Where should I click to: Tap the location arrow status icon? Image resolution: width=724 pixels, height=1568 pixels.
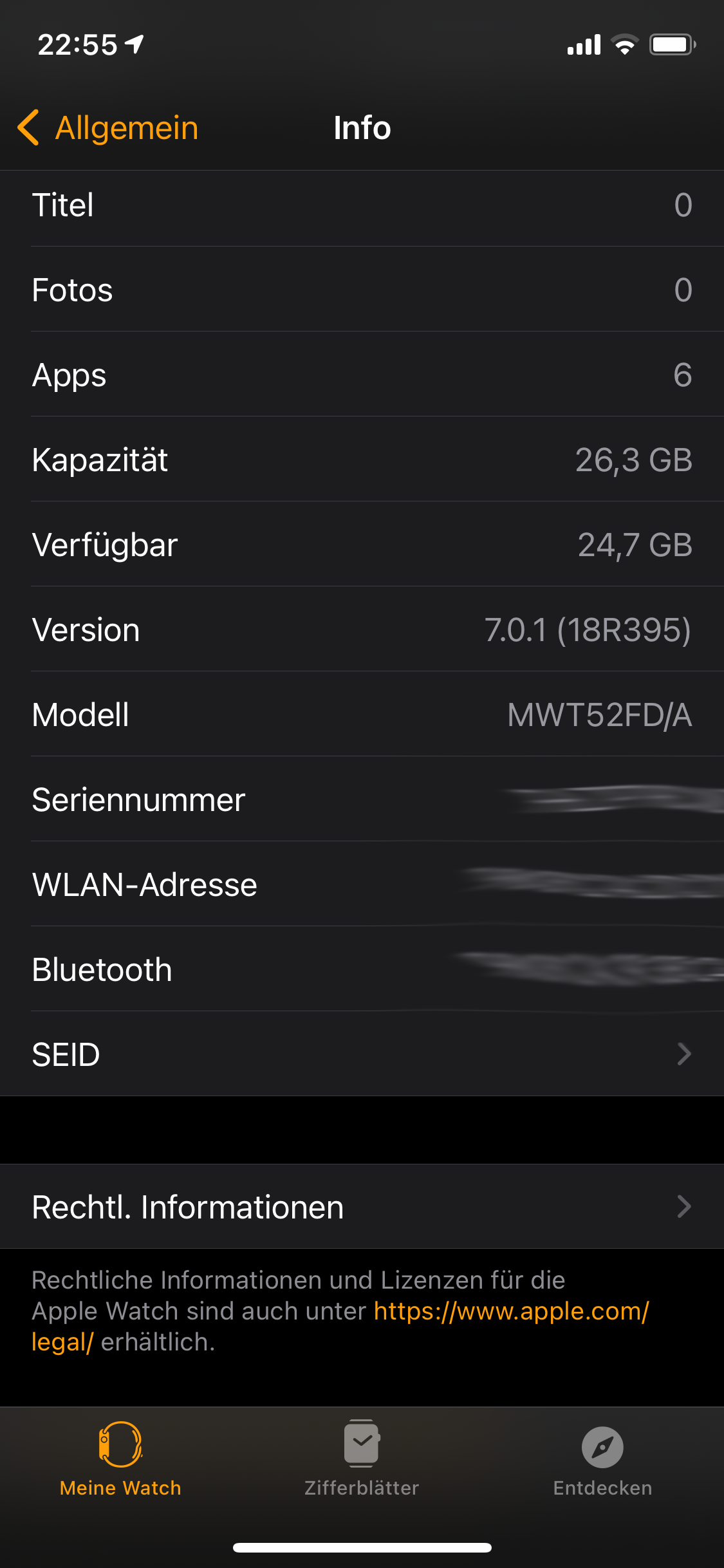click(135, 44)
